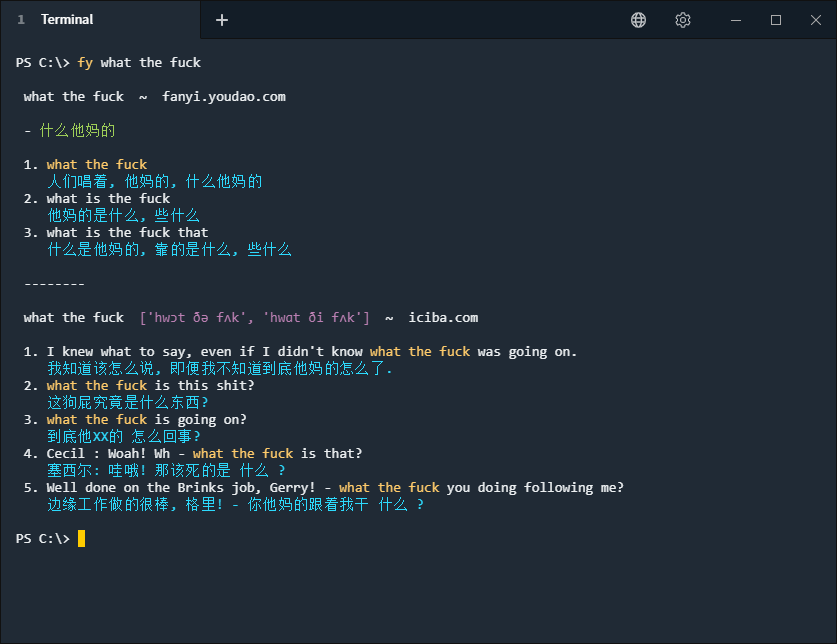Click the green translation '什么他妈的'
Image resolution: width=837 pixels, height=644 pixels.
point(77,130)
